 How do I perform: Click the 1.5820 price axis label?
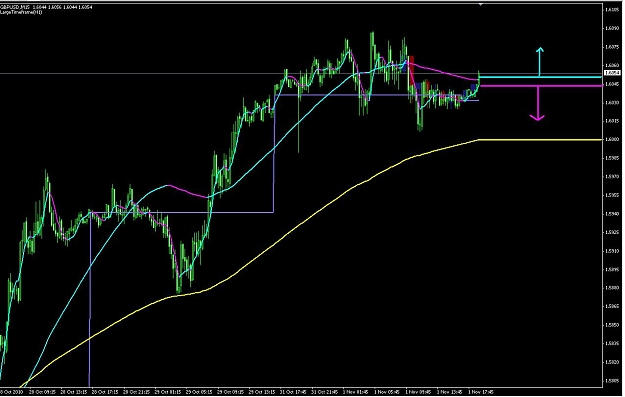click(612, 362)
